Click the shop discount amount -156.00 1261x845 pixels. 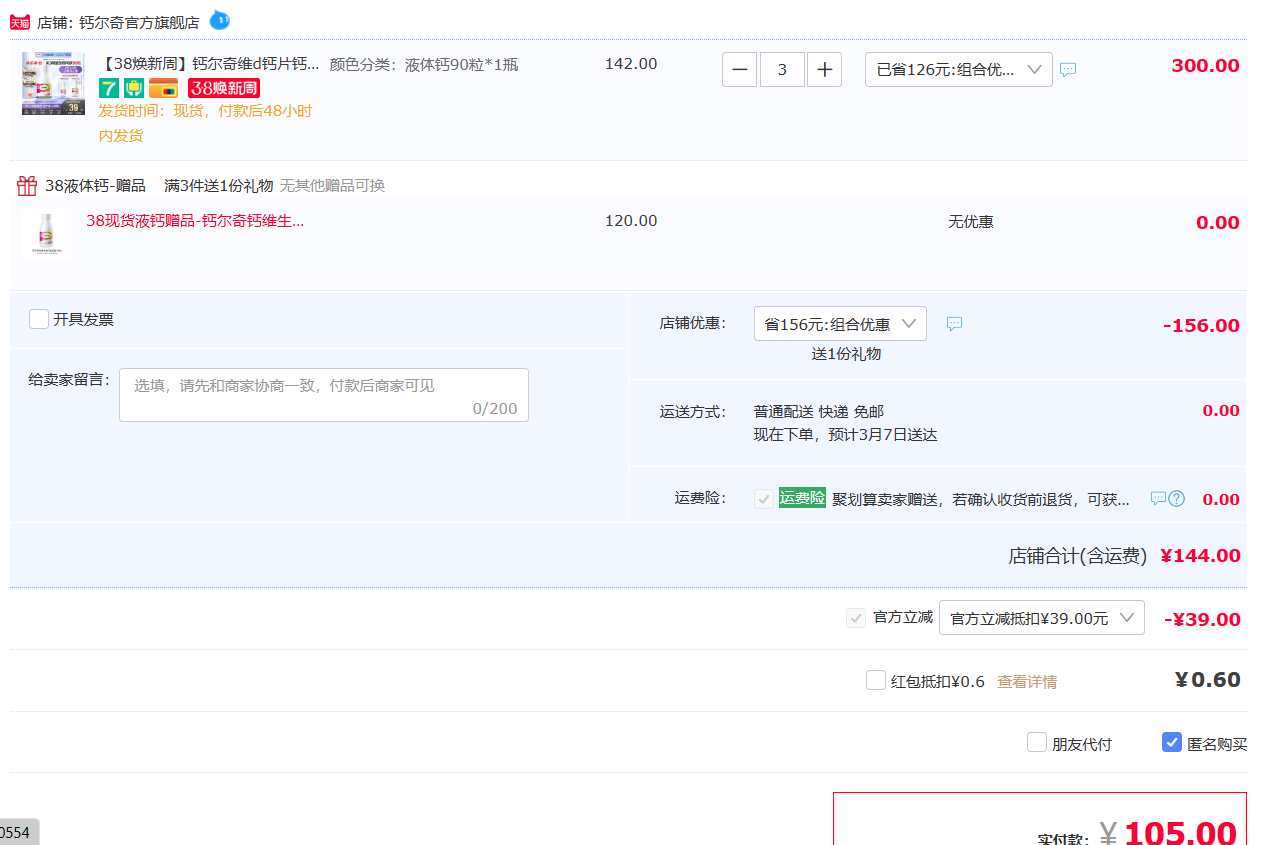pyautogui.click(x=1201, y=326)
